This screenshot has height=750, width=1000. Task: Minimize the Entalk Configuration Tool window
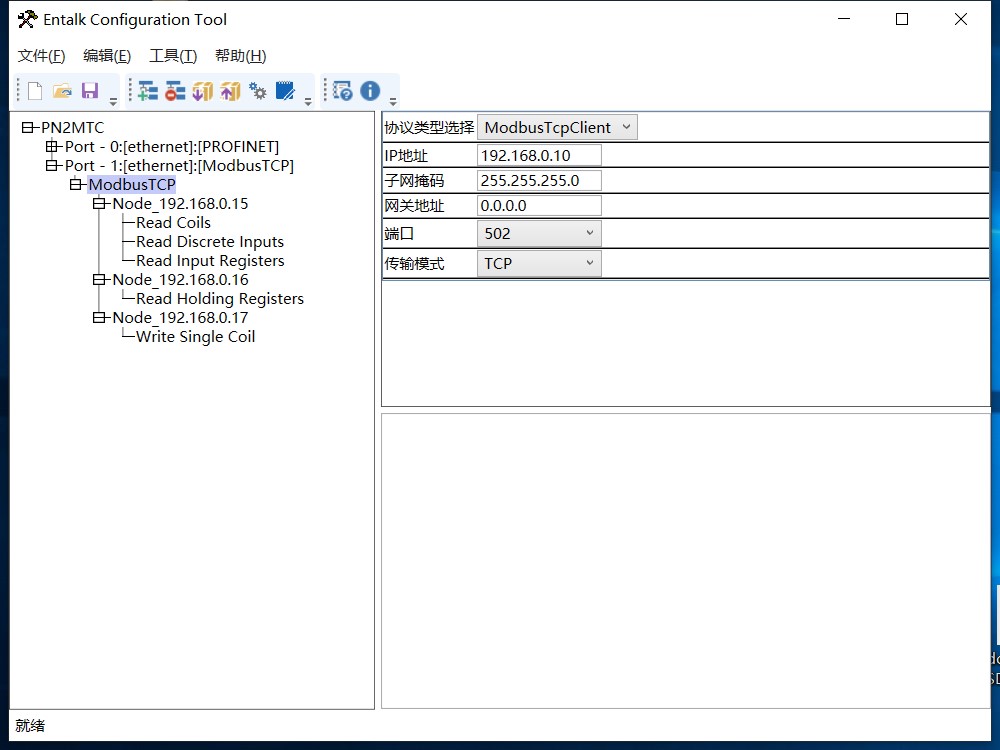(x=844, y=19)
